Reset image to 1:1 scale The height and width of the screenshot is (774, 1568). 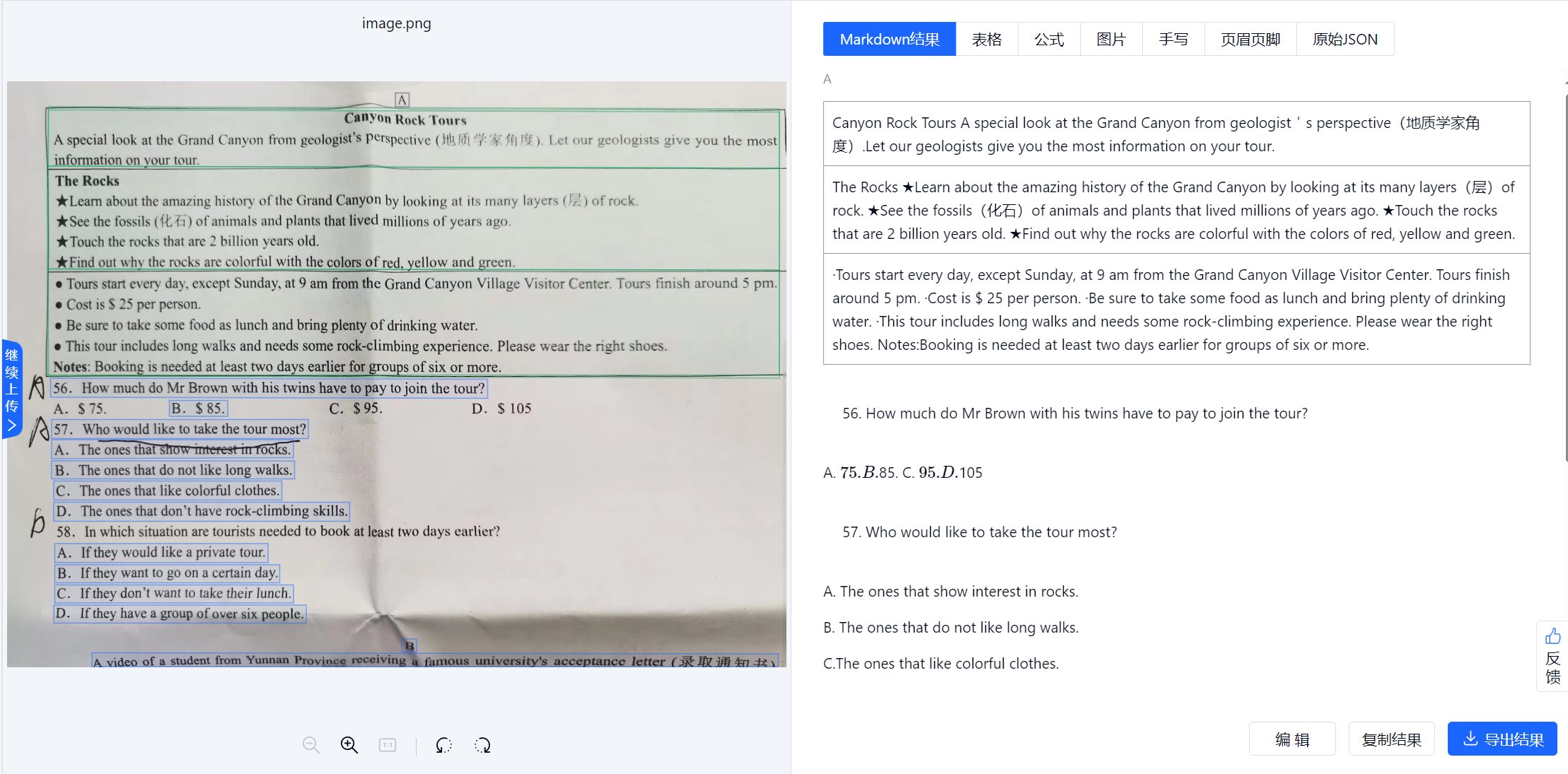point(388,745)
